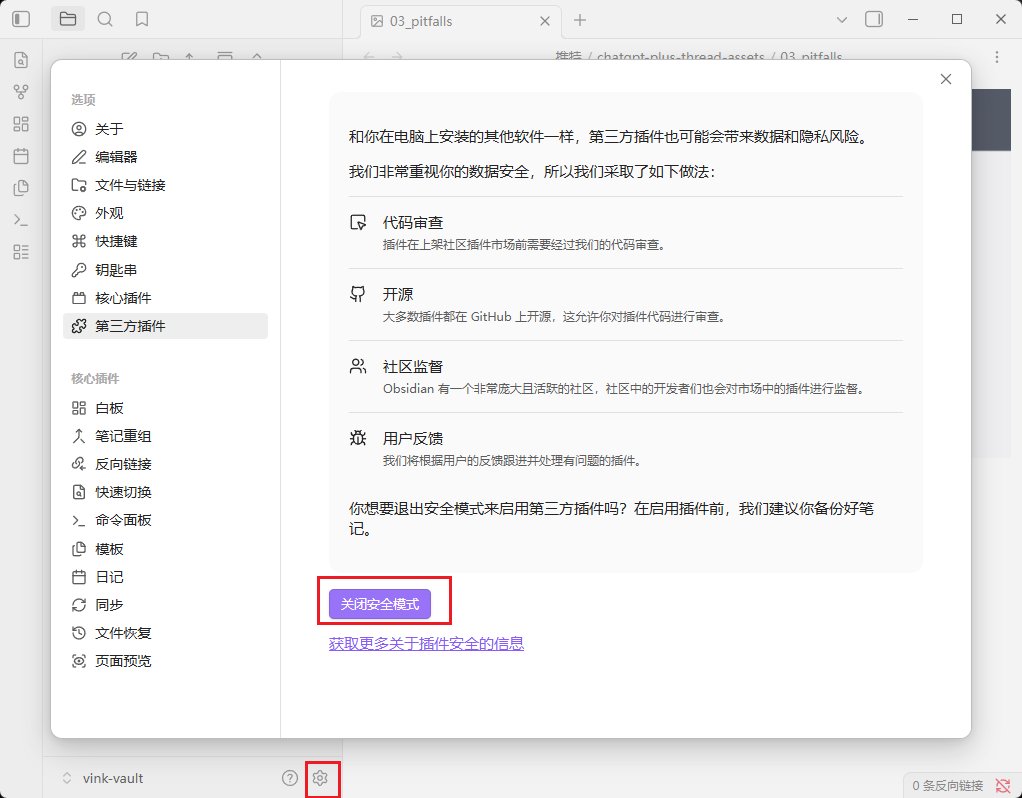Open quick switcher icon in left ribbon
This screenshot has height=798, width=1022.
(x=21, y=60)
